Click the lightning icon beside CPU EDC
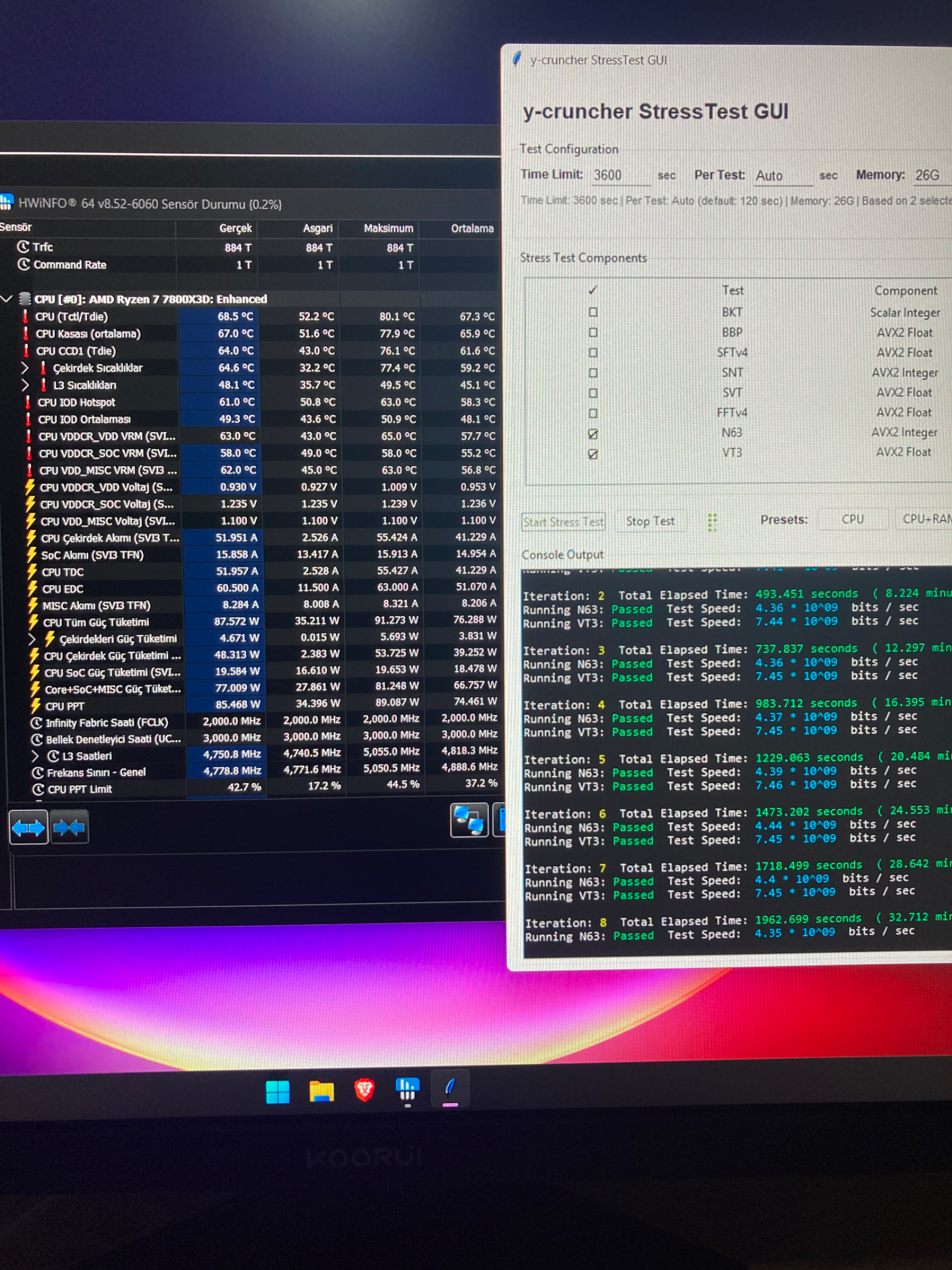The height and width of the screenshot is (1270, 952). 32,589
